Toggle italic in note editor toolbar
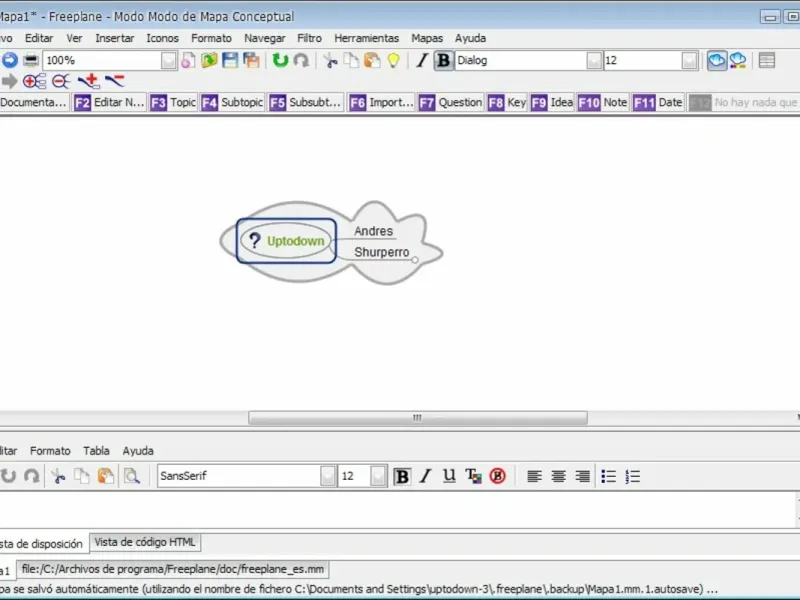The image size is (800, 600). [426, 476]
